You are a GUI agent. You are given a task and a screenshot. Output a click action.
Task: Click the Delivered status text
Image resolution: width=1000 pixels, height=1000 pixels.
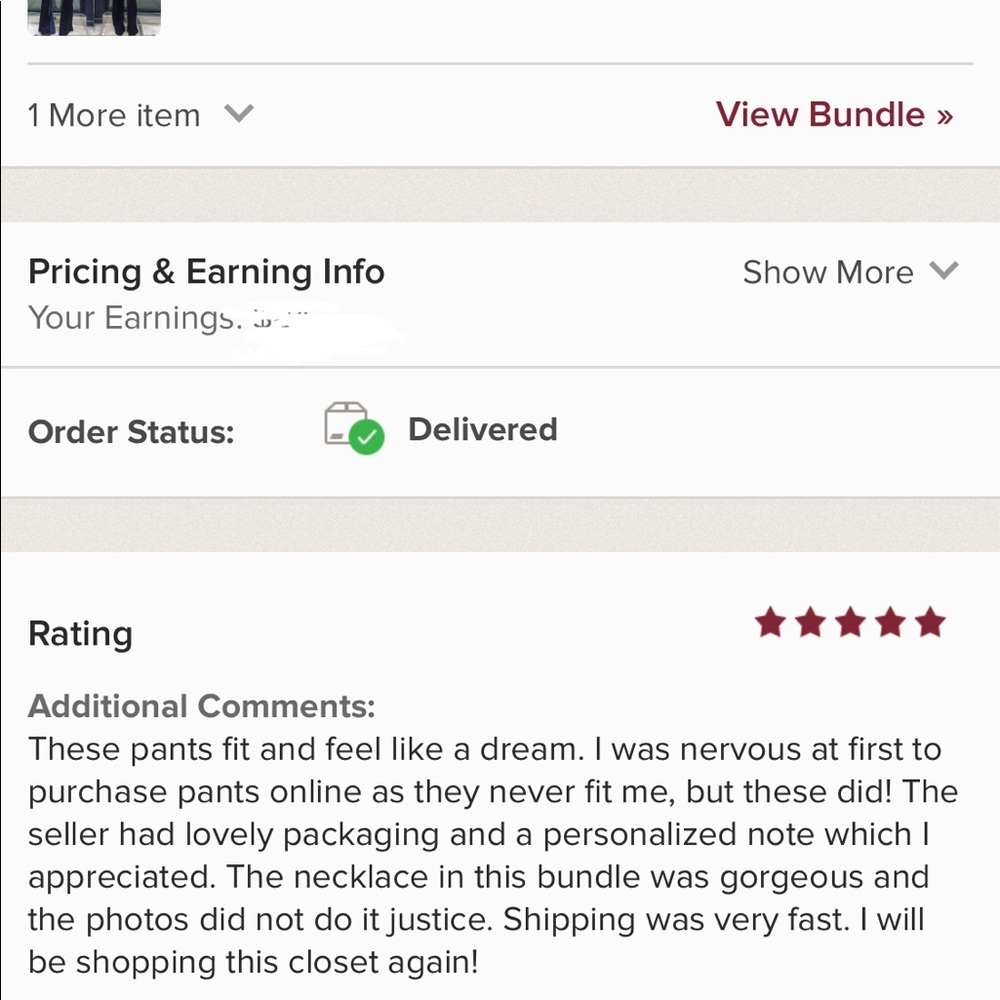(483, 429)
